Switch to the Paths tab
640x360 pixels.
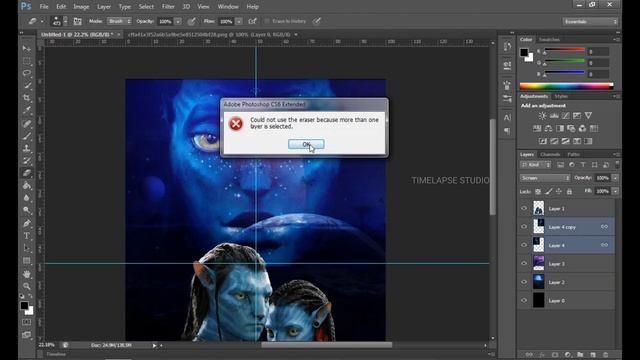coord(573,154)
